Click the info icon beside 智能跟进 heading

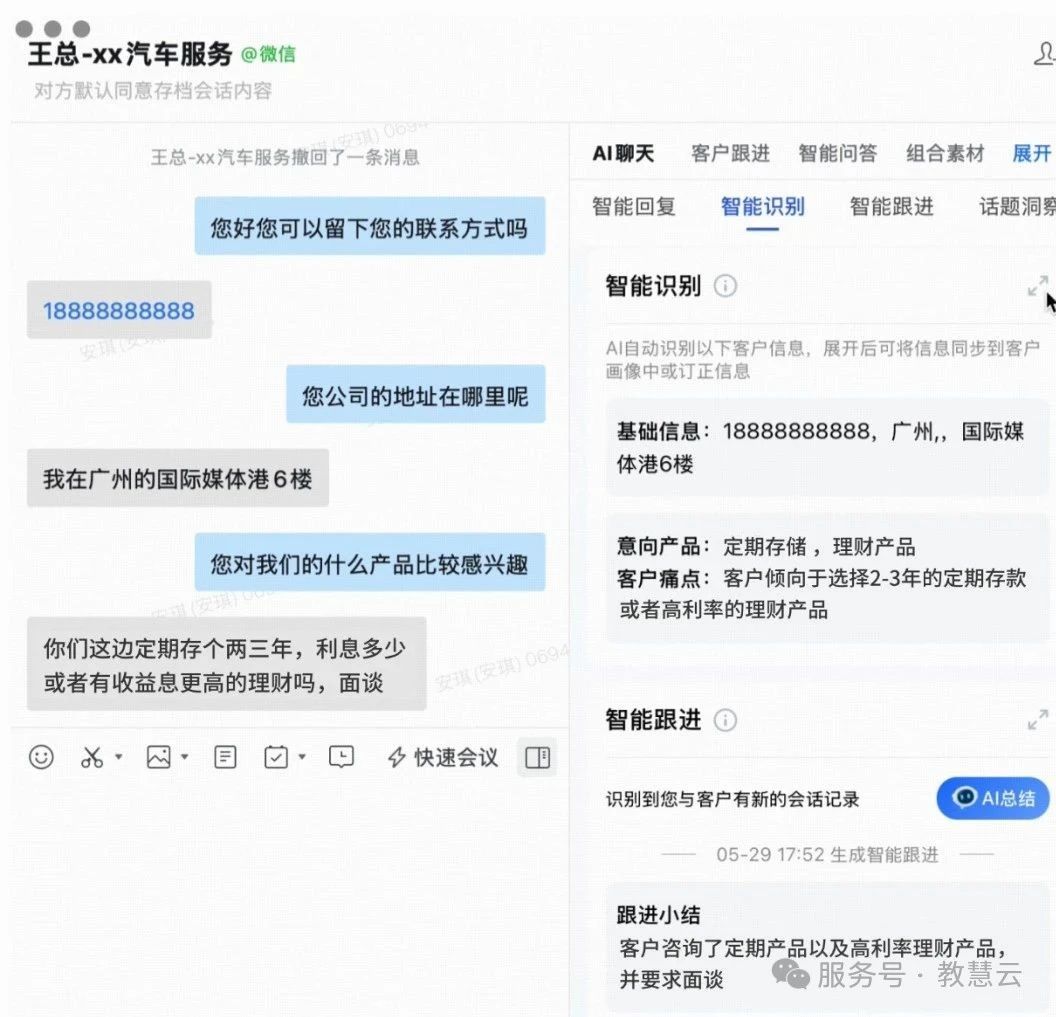(x=726, y=720)
